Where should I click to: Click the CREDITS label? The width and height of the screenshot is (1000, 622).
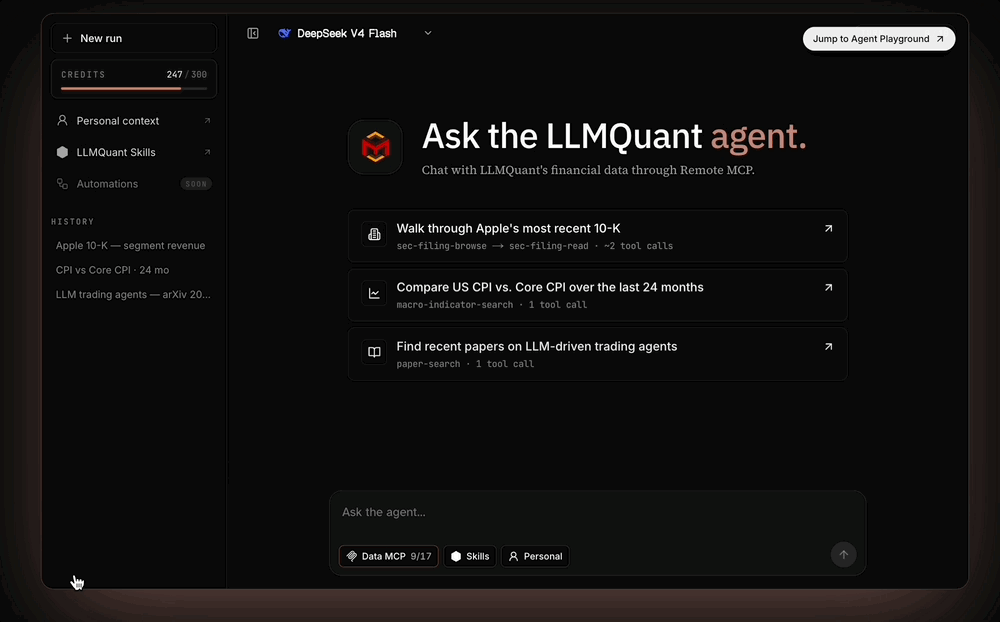(x=83, y=75)
